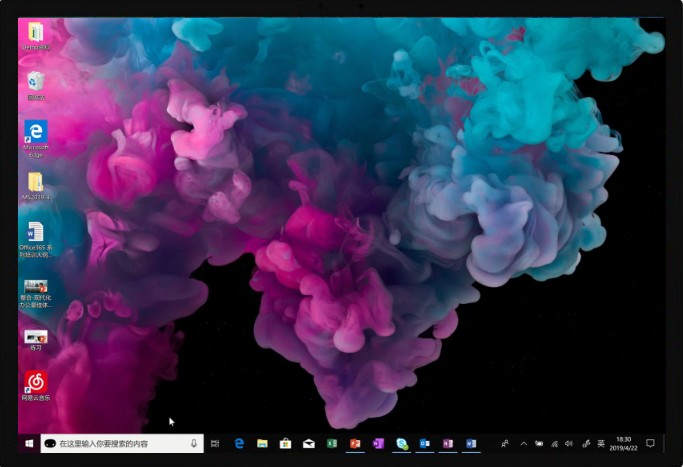Switch to Outlook on the taskbar

425,443
